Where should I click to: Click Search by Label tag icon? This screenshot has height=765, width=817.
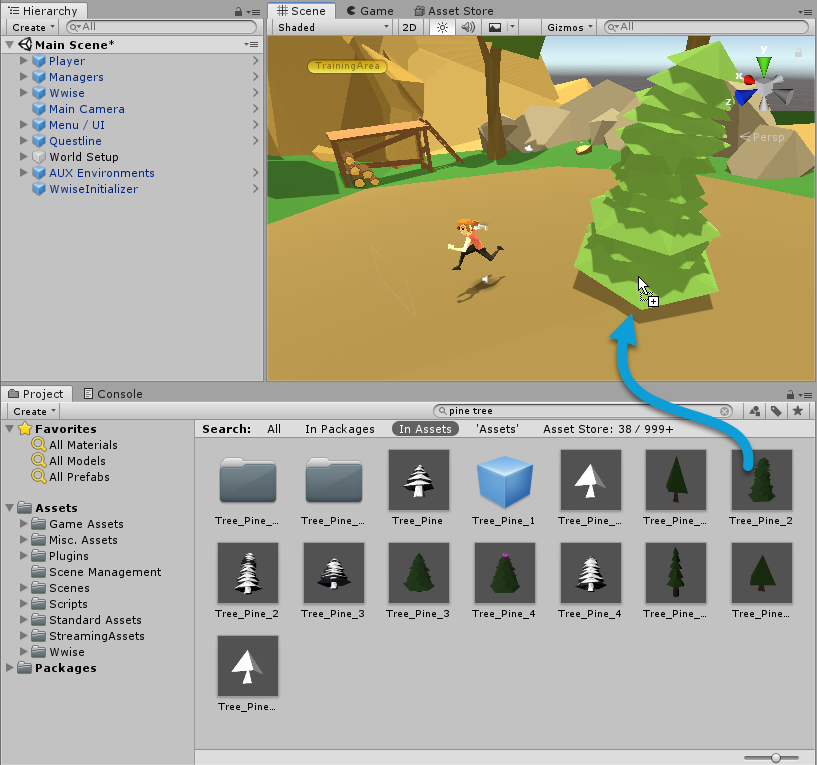tap(775, 411)
